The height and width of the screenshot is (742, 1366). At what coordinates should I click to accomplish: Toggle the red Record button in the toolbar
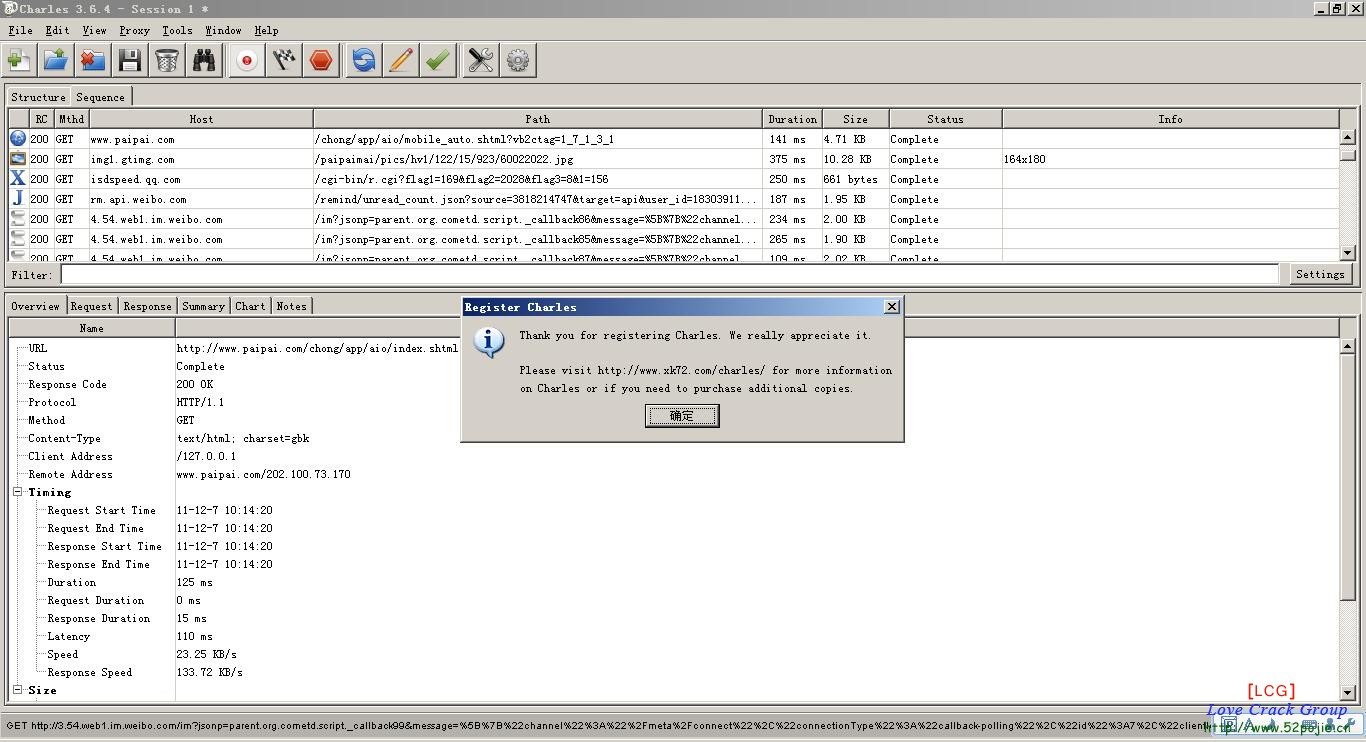[x=247, y=61]
